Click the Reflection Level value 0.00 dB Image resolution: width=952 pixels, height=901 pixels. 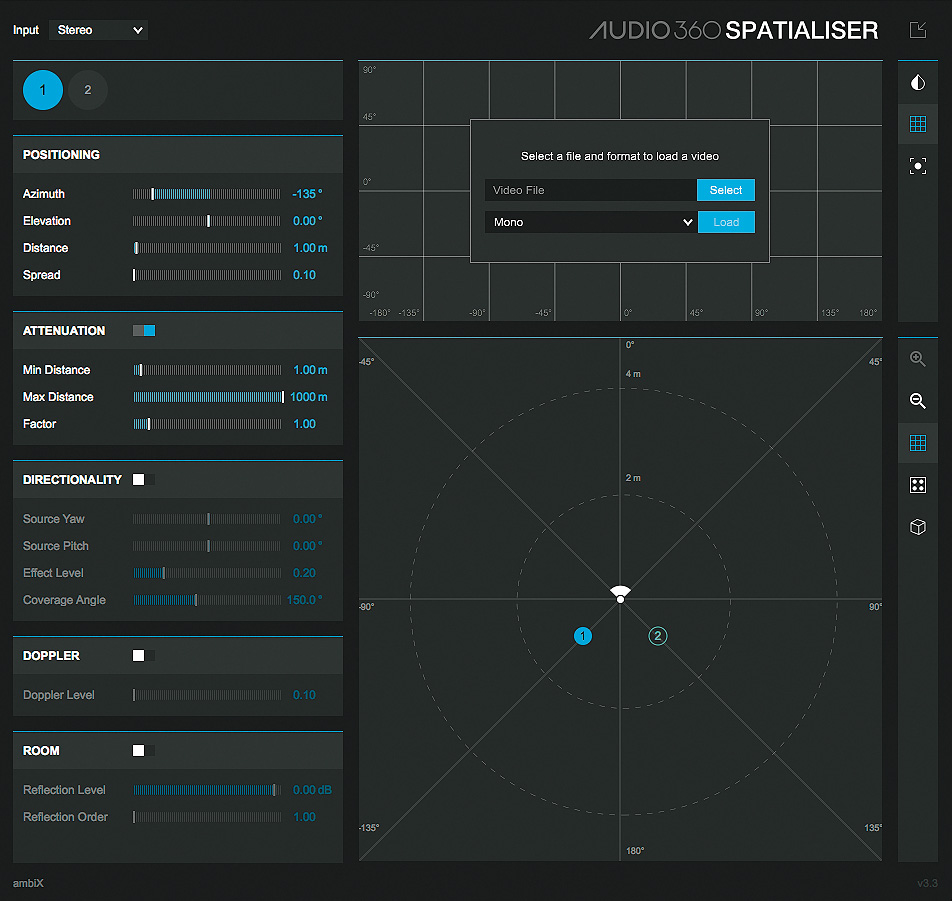point(312,790)
